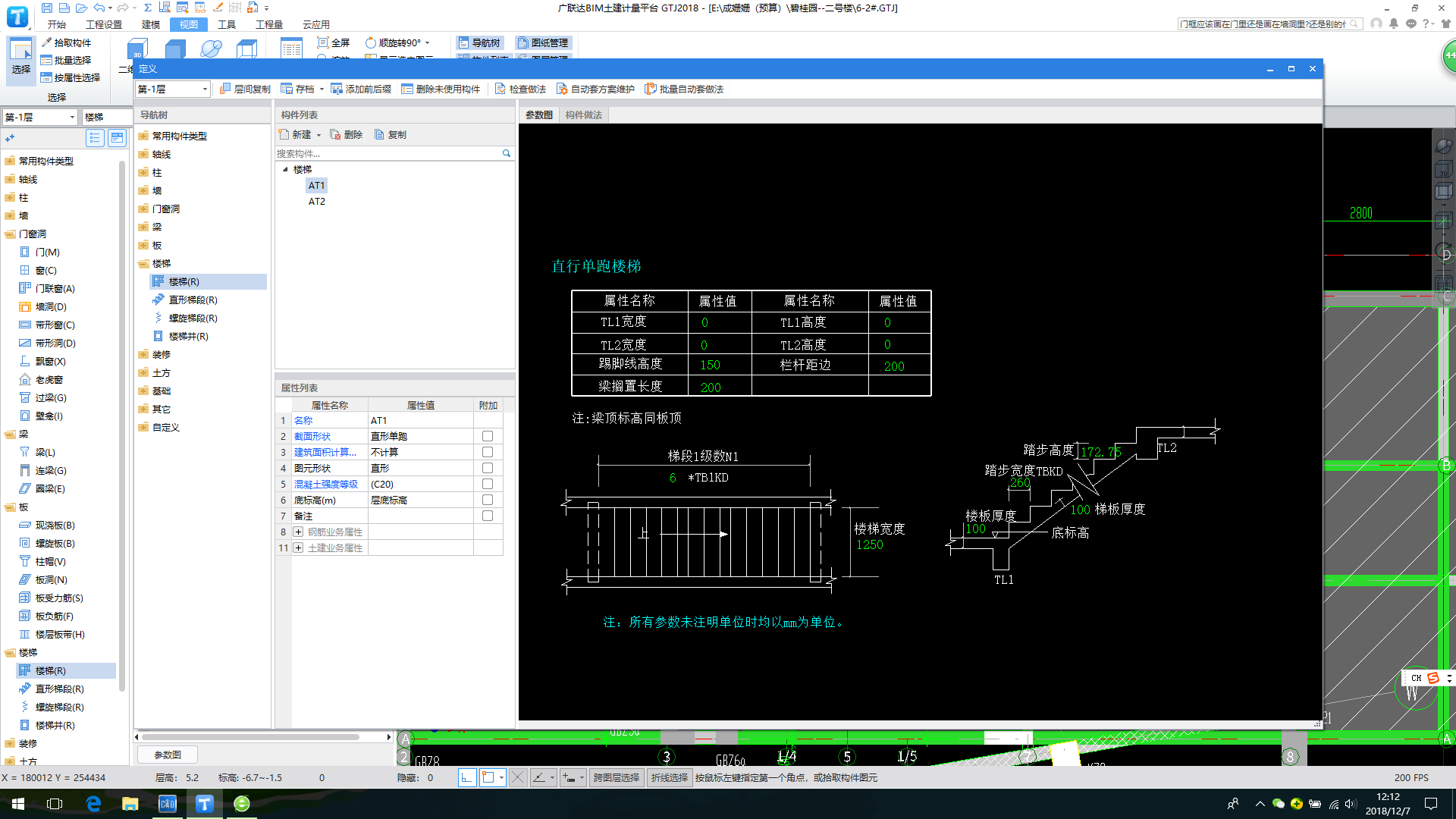Screen dimensions: 1456x819
Task: Switch to the 构件做法 tab
Action: 584,115
